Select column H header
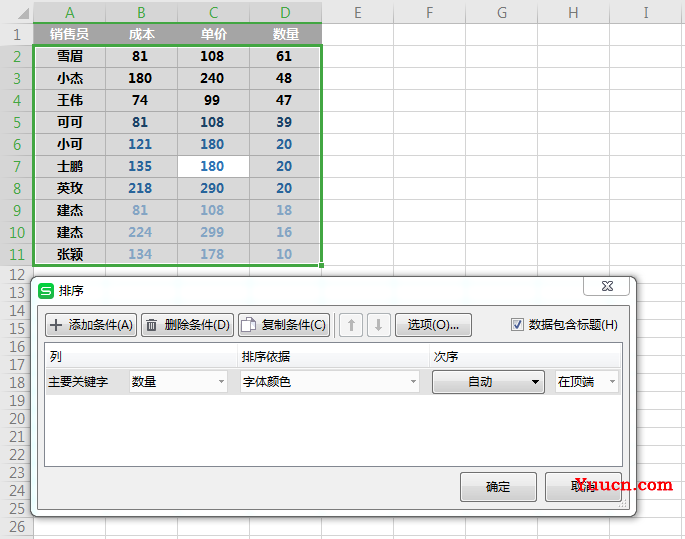The width and height of the screenshot is (685, 539). click(x=573, y=13)
